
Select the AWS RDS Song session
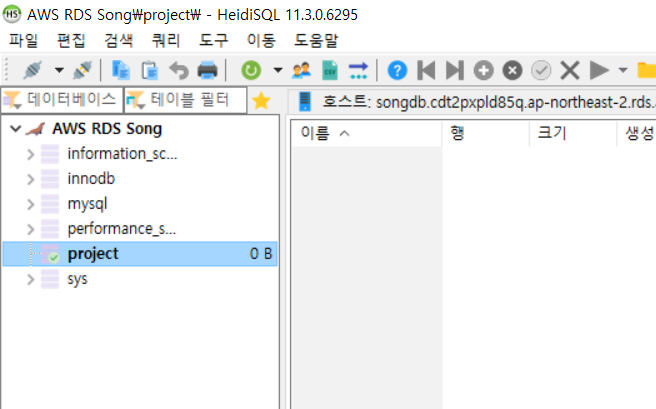tap(107, 129)
